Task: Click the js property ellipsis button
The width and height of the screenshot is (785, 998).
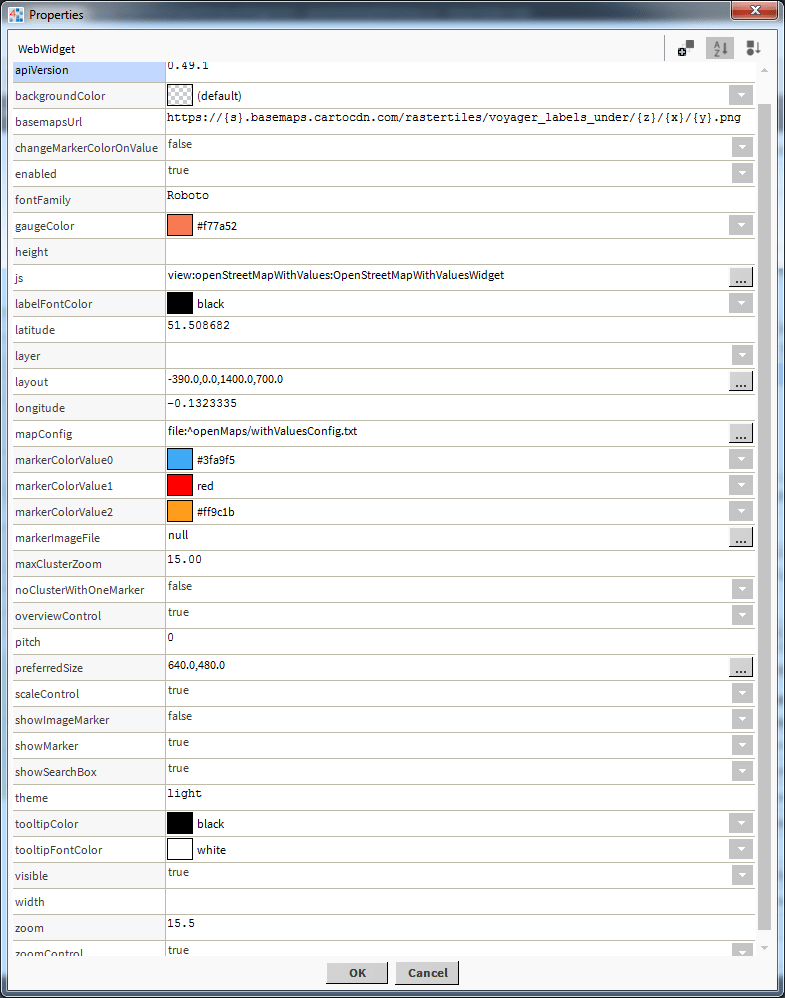Action: tap(741, 278)
